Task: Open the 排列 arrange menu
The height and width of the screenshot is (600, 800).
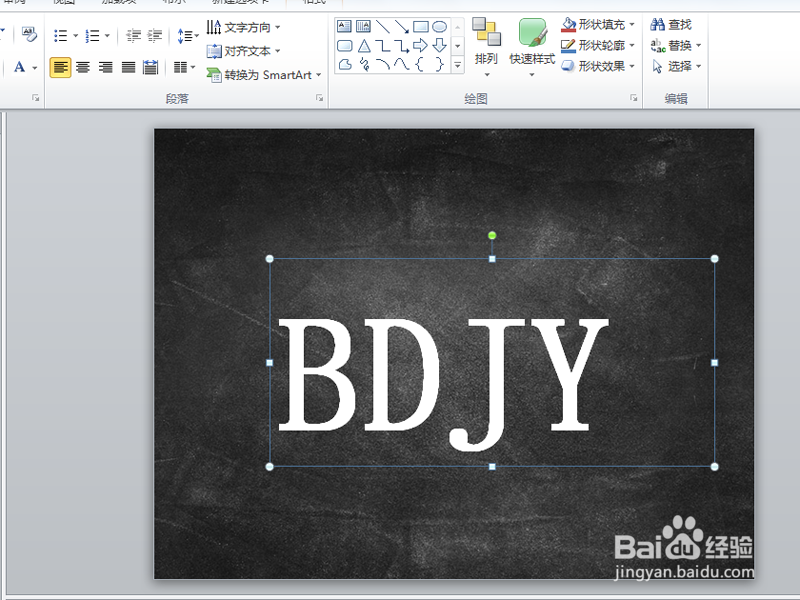Action: click(486, 48)
